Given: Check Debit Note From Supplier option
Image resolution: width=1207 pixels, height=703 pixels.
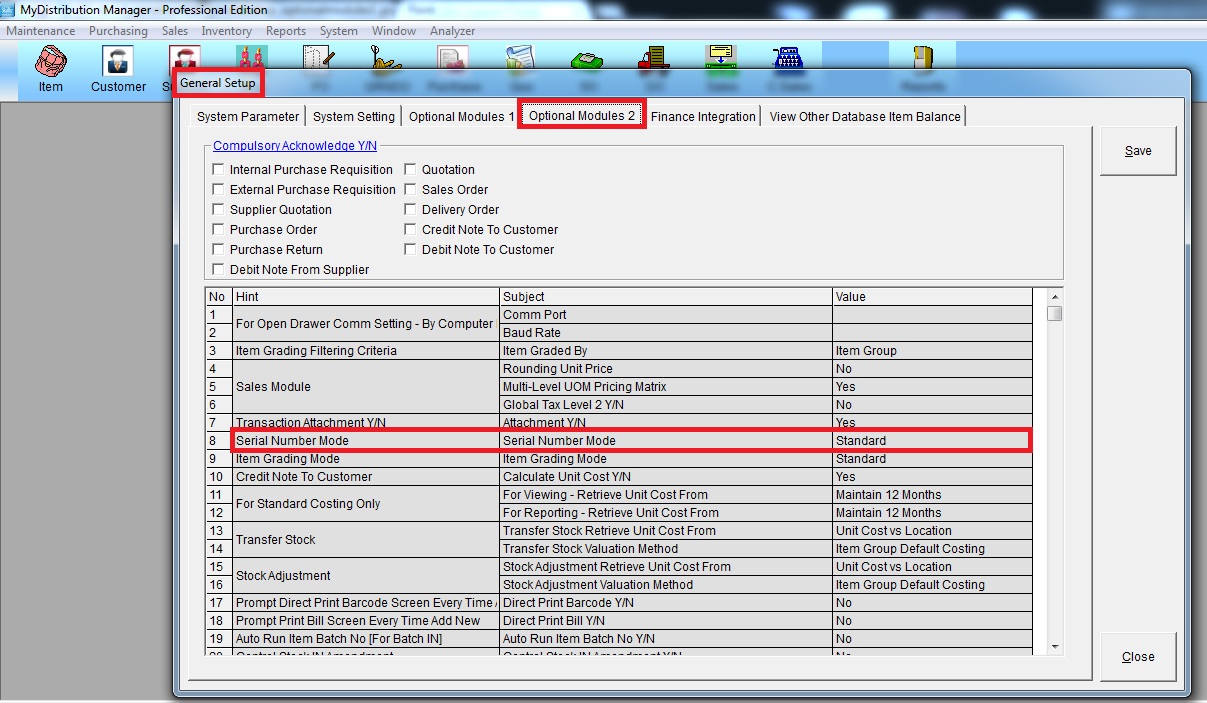Looking at the screenshot, I should point(219,270).
